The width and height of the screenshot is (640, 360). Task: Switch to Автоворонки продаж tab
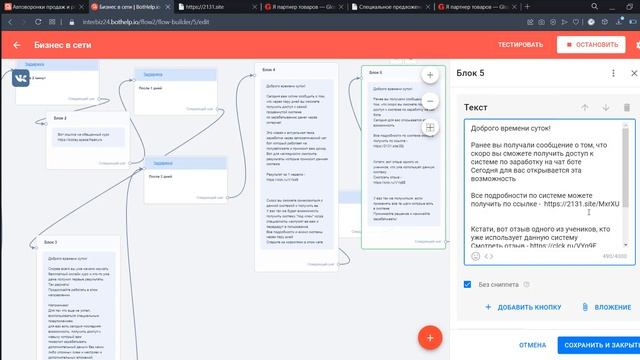click(x=44, y=7)
